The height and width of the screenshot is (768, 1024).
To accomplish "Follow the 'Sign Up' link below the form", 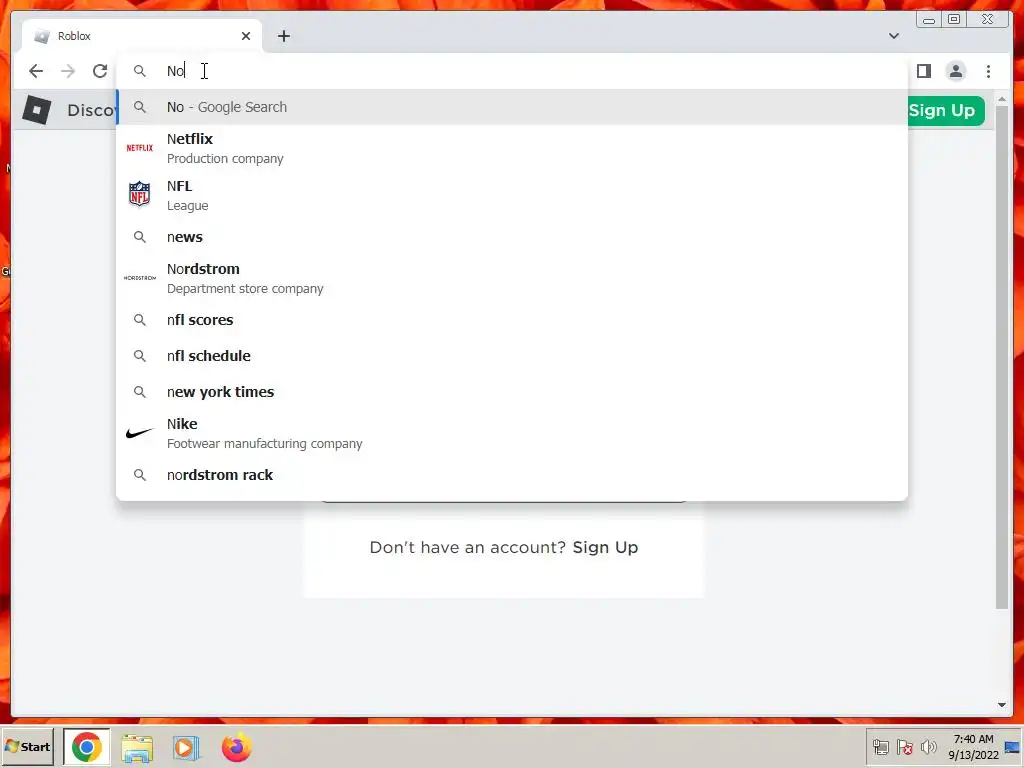I will [605, 547].
